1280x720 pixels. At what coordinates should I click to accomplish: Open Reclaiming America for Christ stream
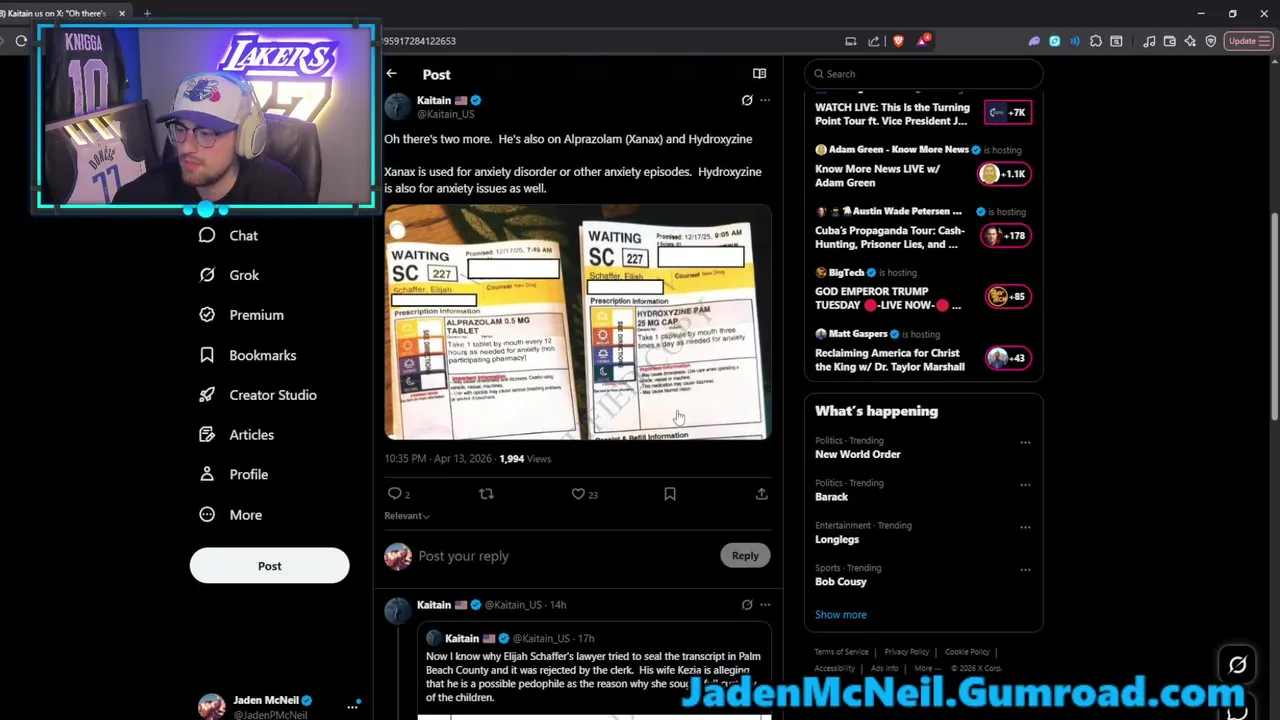(x=890, y=360)
